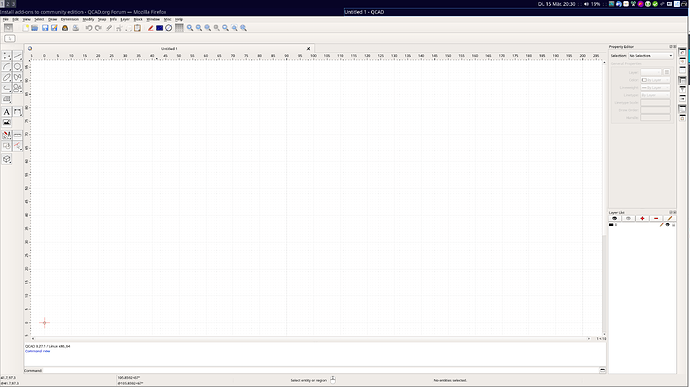
Task: Click the Redo arrow icon
Action: coord(98,28)
